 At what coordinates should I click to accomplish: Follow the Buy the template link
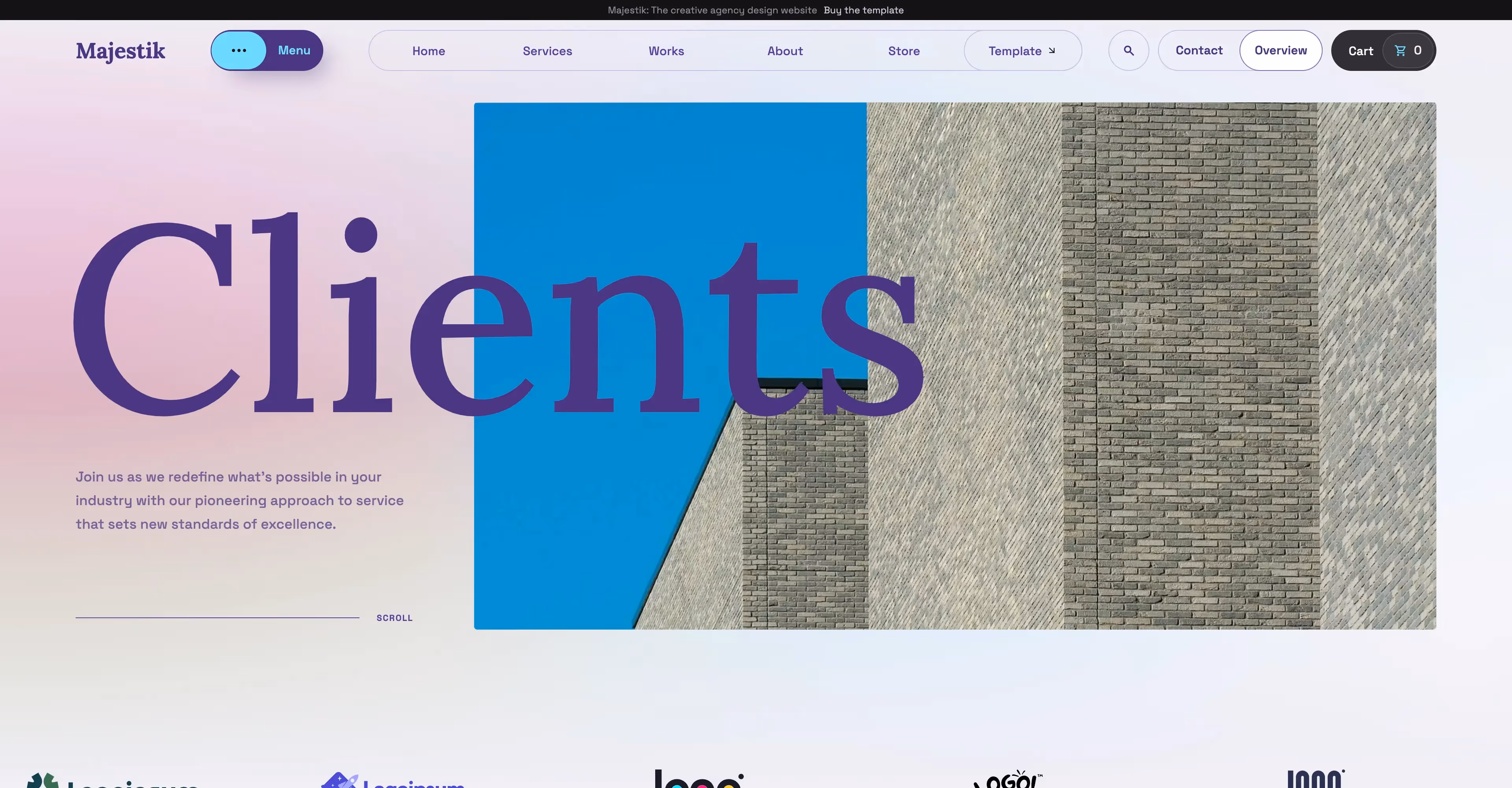tap(863, 10)
